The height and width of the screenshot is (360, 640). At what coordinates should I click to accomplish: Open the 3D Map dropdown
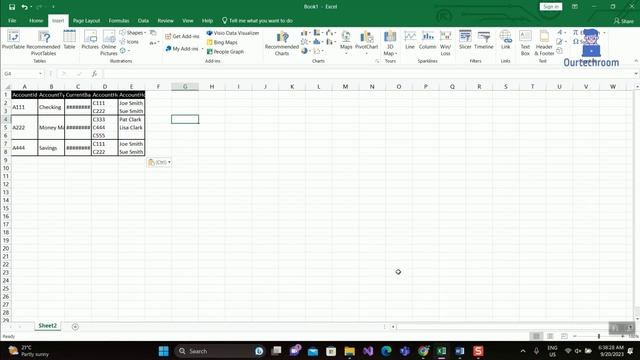390,43
